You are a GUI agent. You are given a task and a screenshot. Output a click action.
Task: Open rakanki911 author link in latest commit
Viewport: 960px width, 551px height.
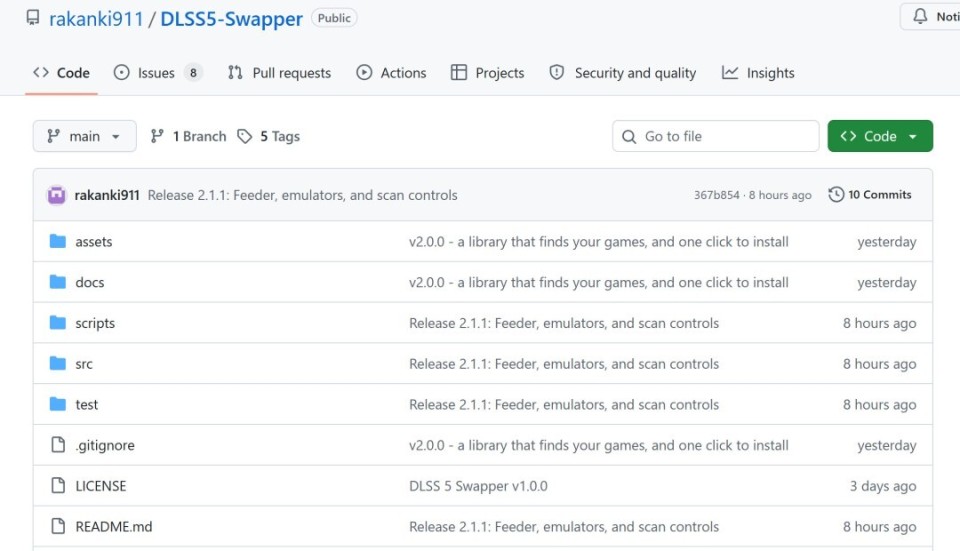click(107, 195)
